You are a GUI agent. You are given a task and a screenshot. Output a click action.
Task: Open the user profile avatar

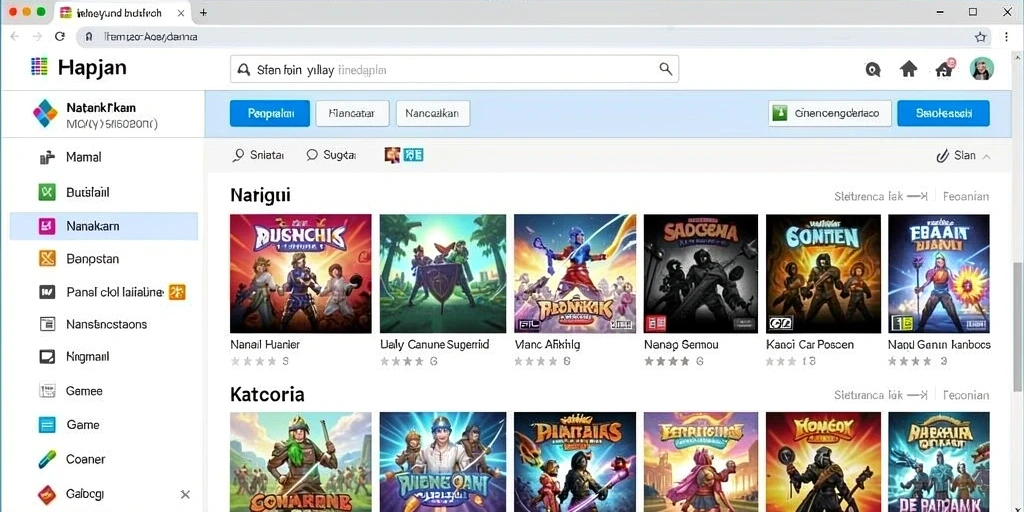(982, 69)
